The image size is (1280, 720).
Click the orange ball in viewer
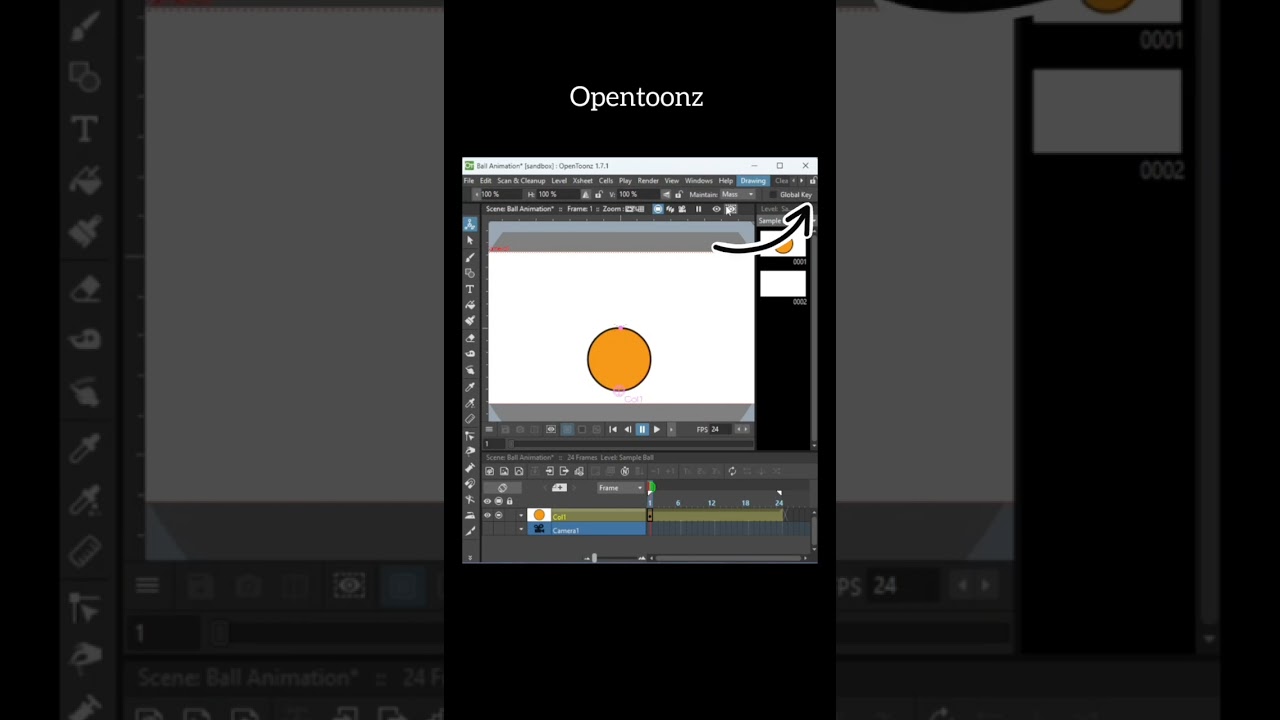(x=619, y=359)
